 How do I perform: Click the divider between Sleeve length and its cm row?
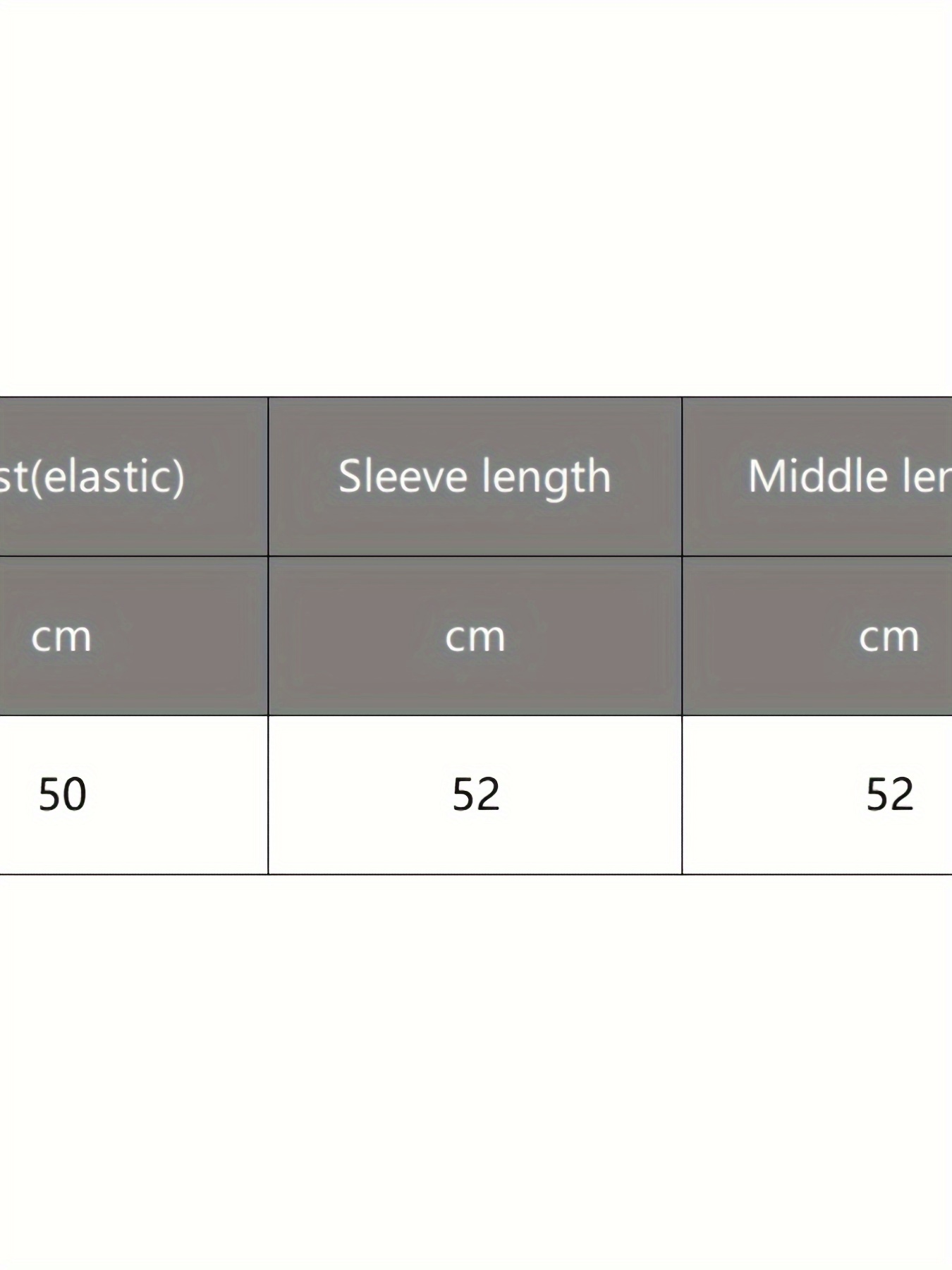(475, 556)
